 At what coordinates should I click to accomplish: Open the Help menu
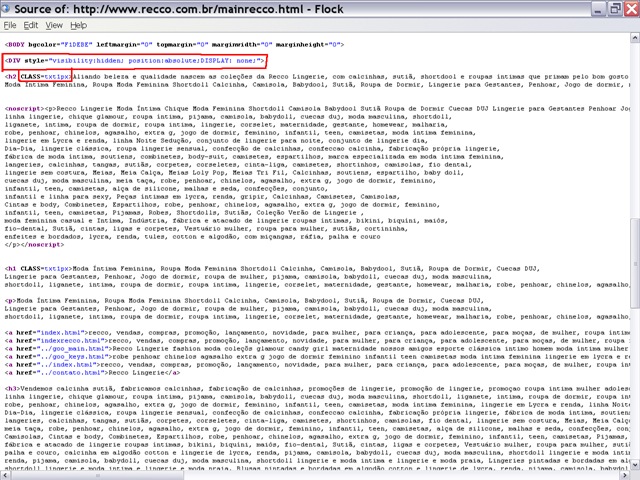(x=78, y=25)
